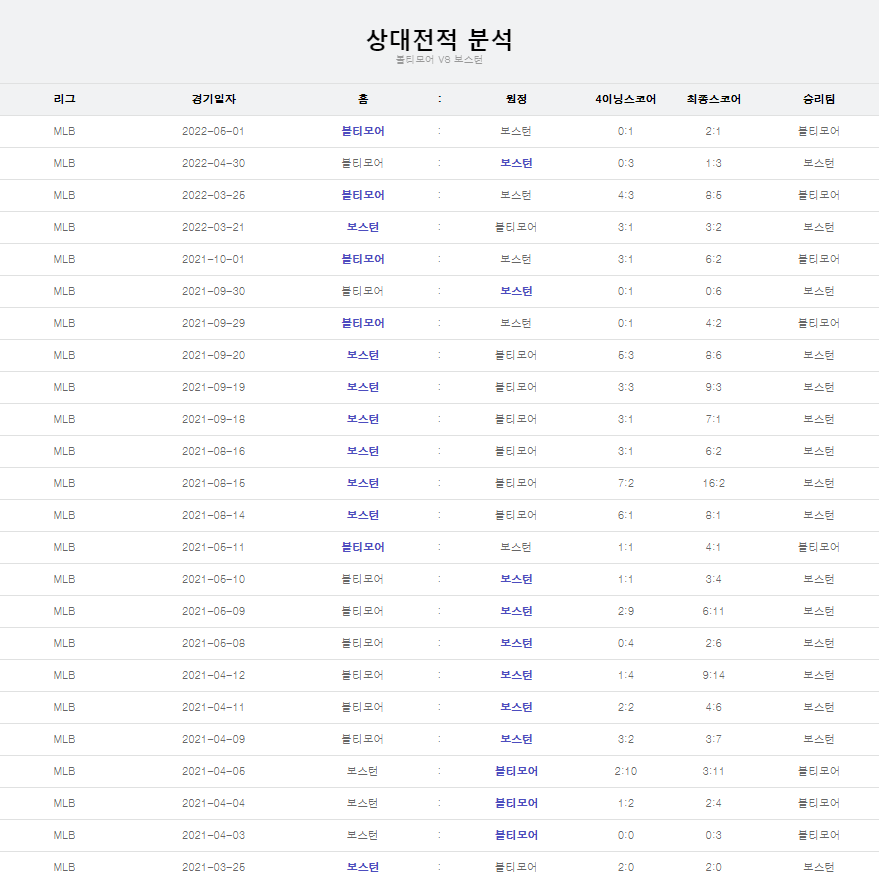Viewport: 879px width, 881px height.
Task: Click home team 볼티모어 in the 2021-04-11 row
Action: [363, 707]
